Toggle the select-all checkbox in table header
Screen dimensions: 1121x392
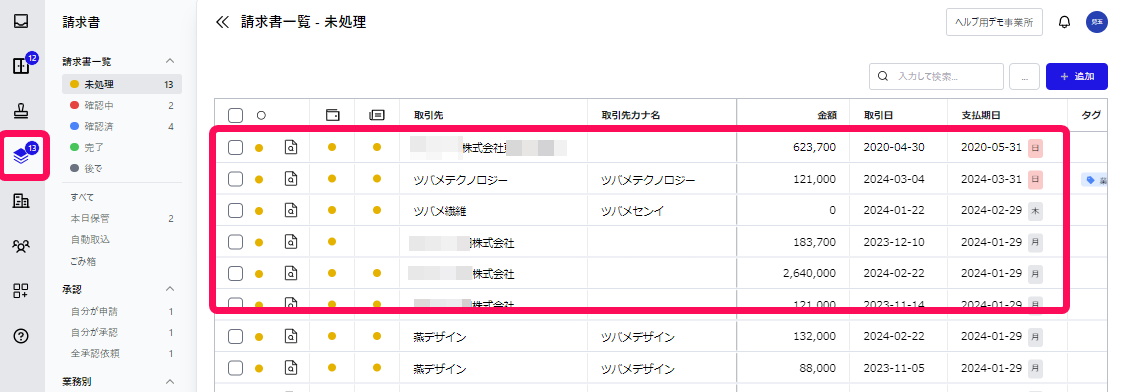pyautogui.click(x=236, y=115)
